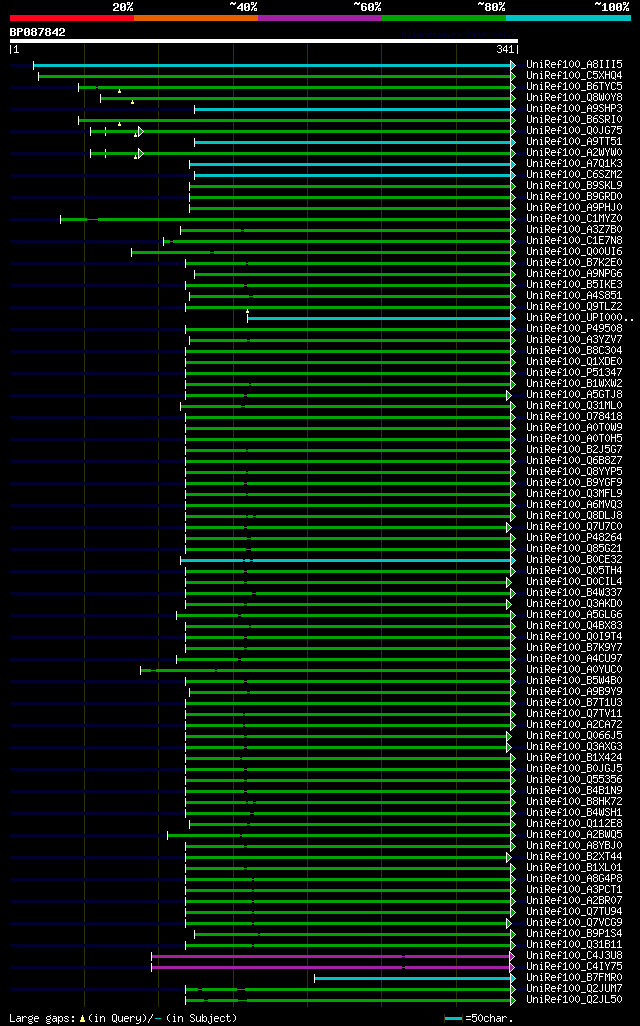Click hit label UniRef100_C1MYZ0
This screenshot has width=640, height=1026.
(x=574, y=219)
